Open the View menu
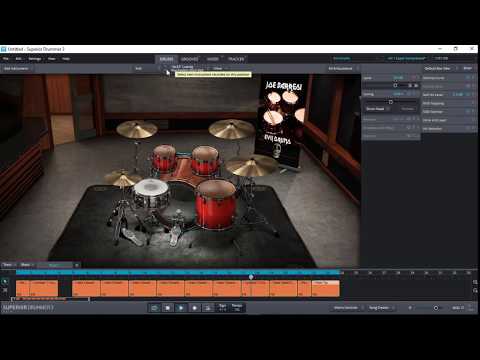Viewport: 480px width, 360px height. 52,59
